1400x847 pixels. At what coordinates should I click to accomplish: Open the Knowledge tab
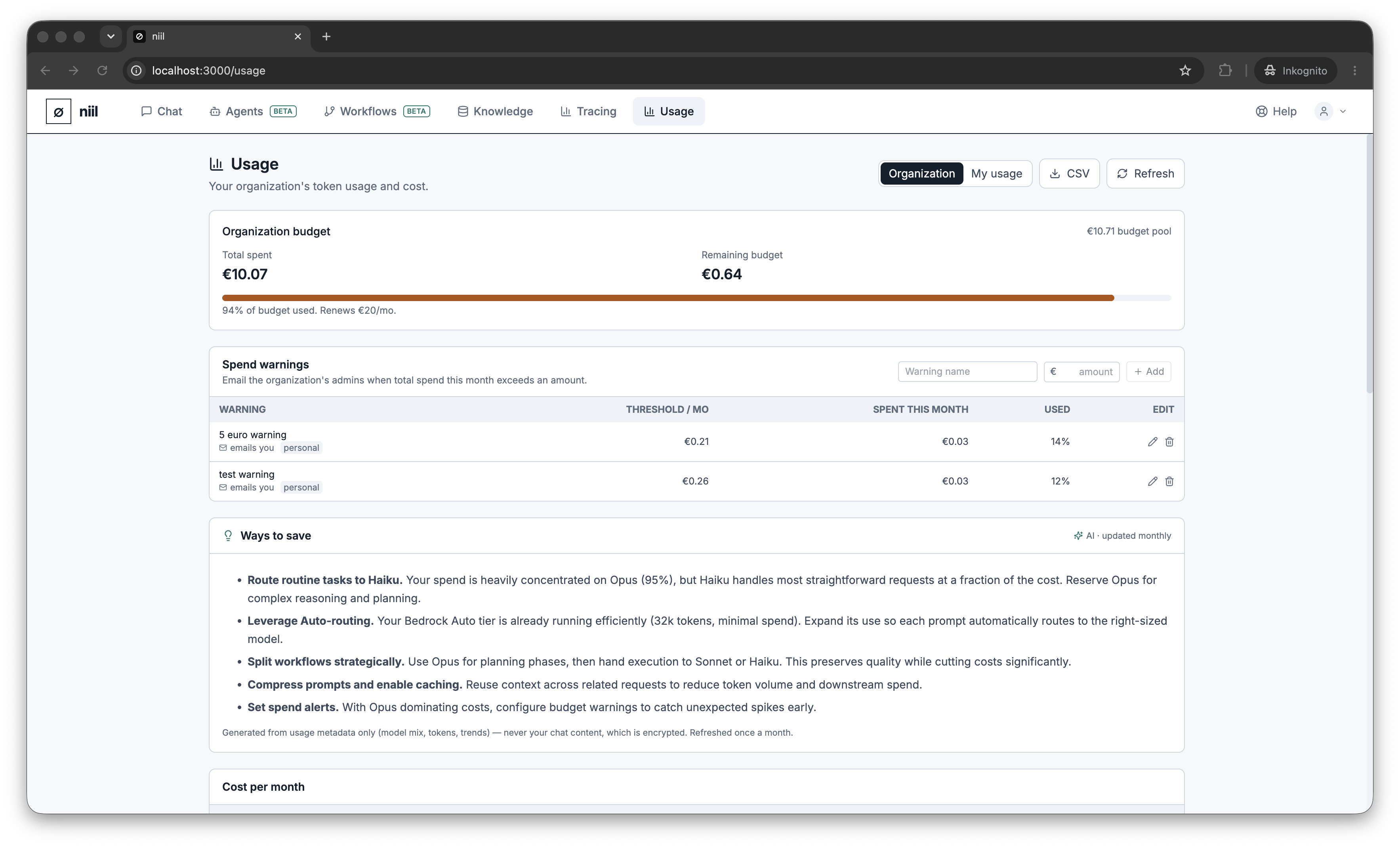click(496, 111)
